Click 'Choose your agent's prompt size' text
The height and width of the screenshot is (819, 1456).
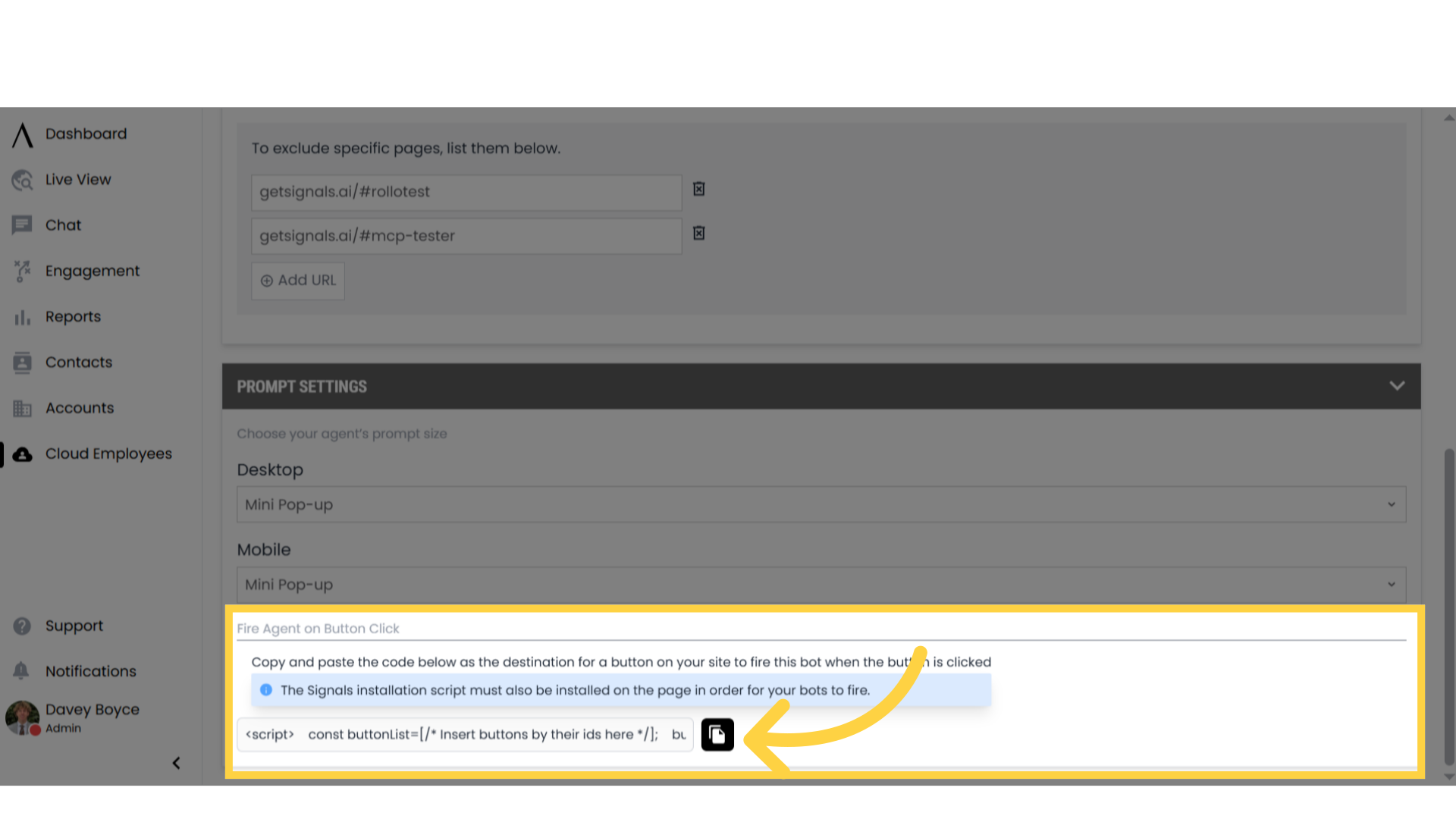coord(342,434)
